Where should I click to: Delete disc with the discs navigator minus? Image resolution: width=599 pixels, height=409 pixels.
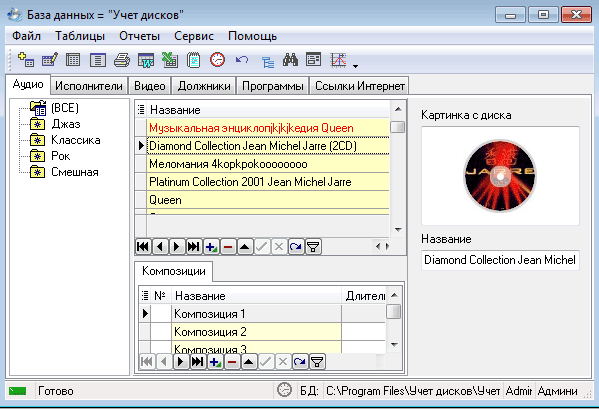[228, 247]
